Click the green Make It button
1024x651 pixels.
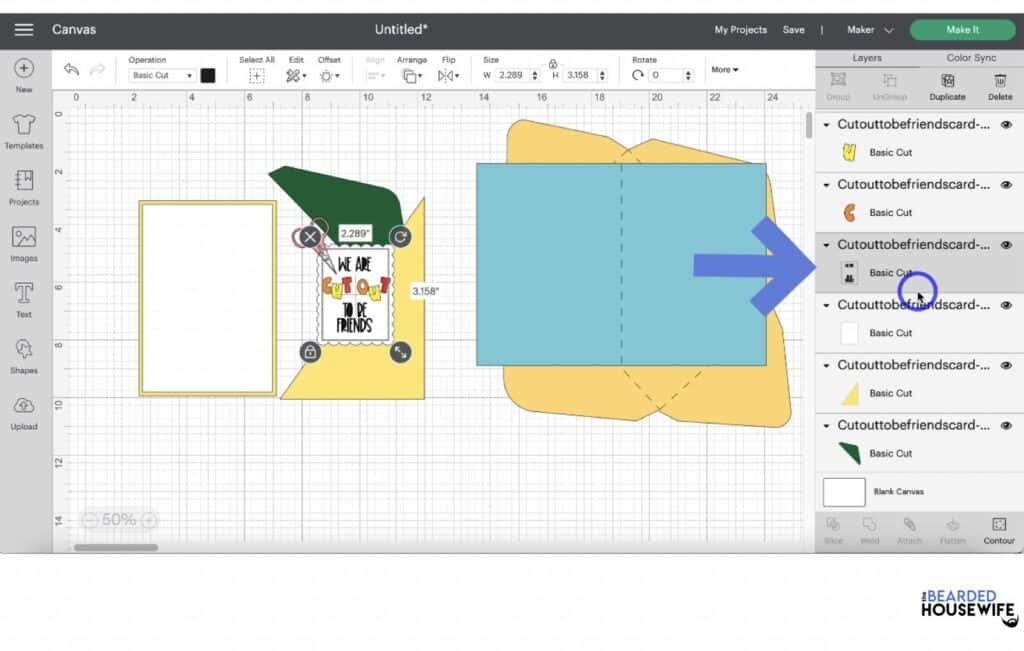[x=962, y=30]
